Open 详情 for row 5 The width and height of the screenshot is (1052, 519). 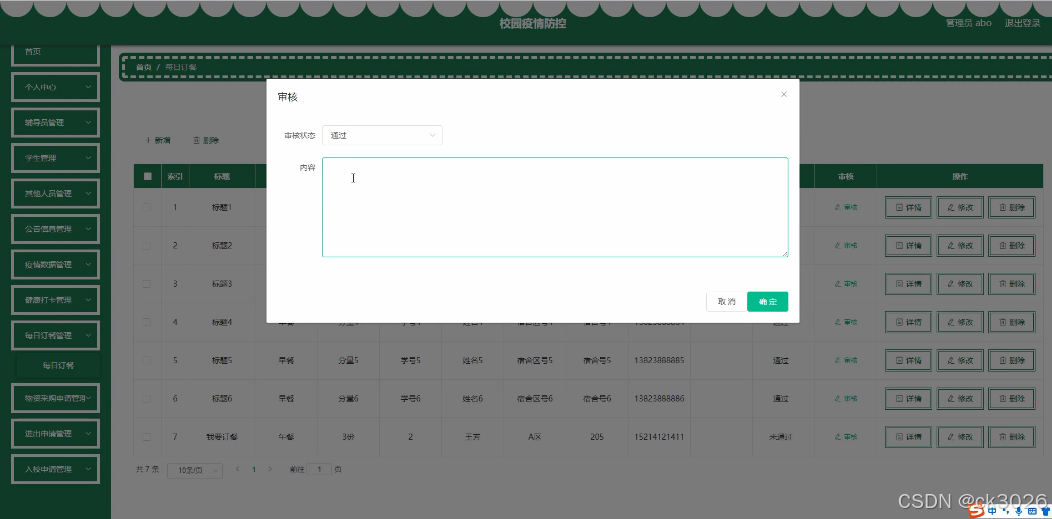(x=908, y=360)
